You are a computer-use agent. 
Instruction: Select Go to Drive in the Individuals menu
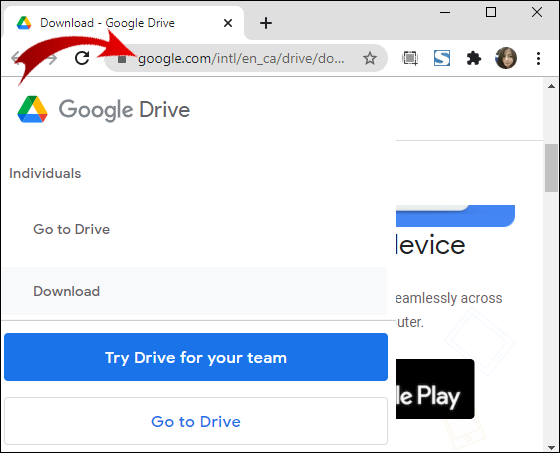coord(71,229)
